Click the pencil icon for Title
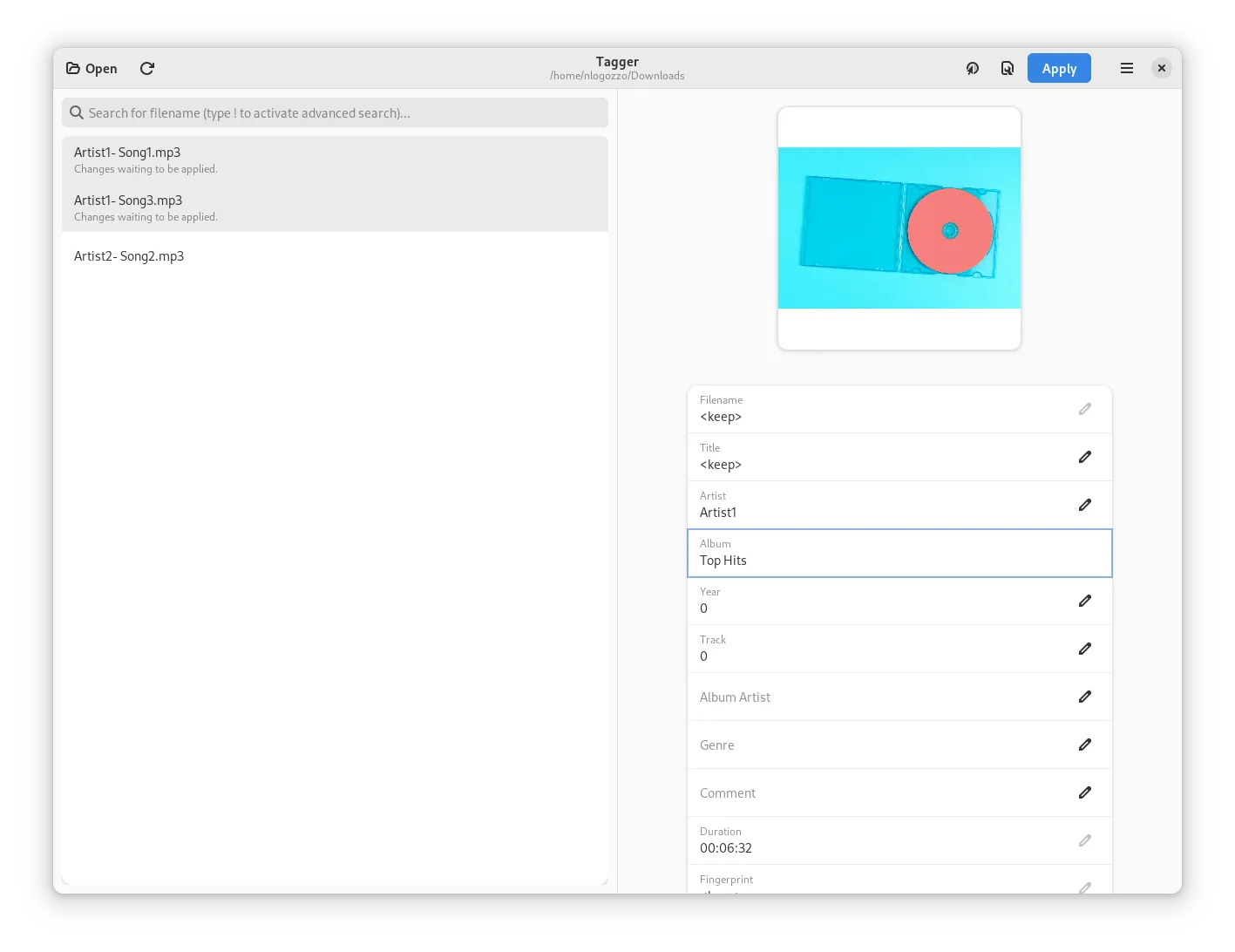 tap(1085, 457)
